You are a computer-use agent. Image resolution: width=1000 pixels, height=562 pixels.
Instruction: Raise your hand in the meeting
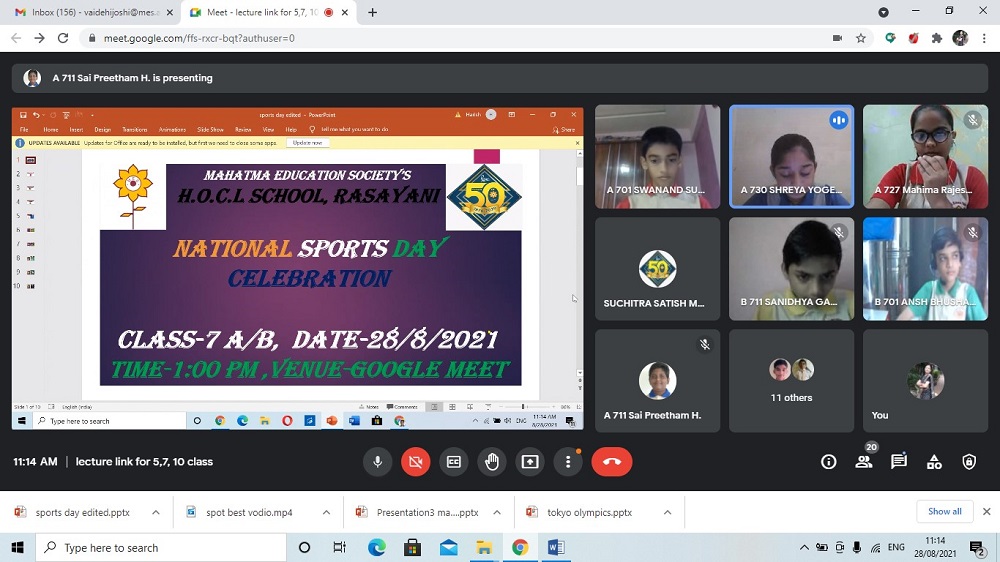[x=491, y=462]
